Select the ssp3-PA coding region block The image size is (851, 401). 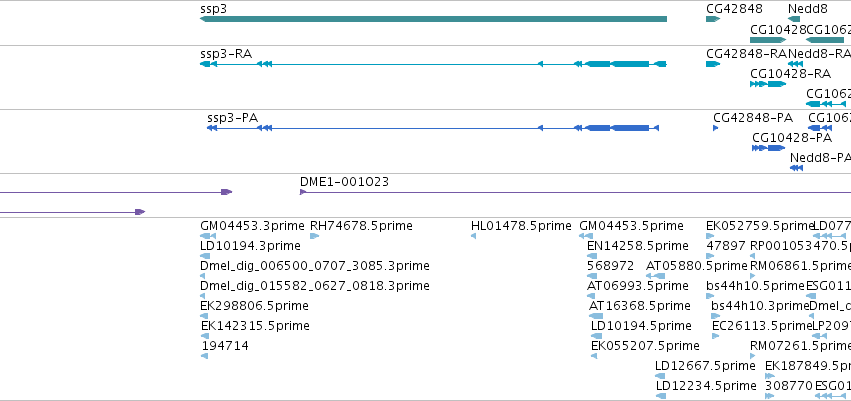pos(630,128)
